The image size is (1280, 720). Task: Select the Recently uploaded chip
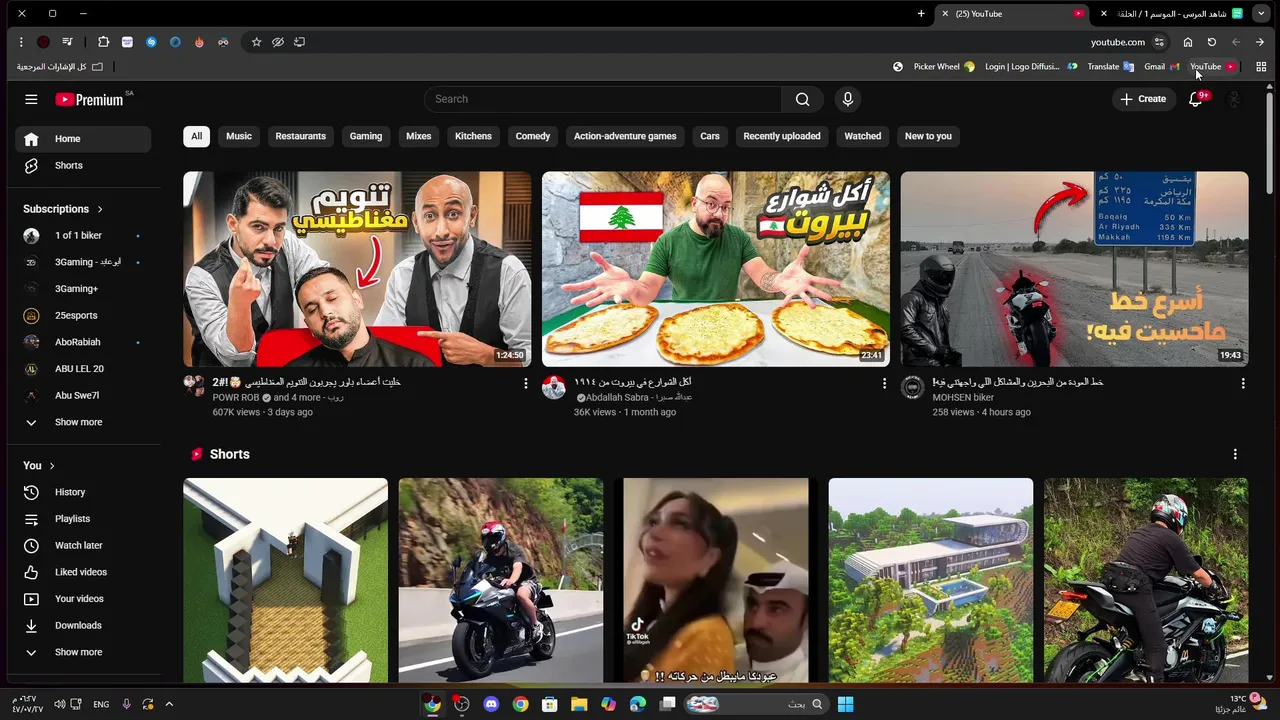[x=782, y=136]
